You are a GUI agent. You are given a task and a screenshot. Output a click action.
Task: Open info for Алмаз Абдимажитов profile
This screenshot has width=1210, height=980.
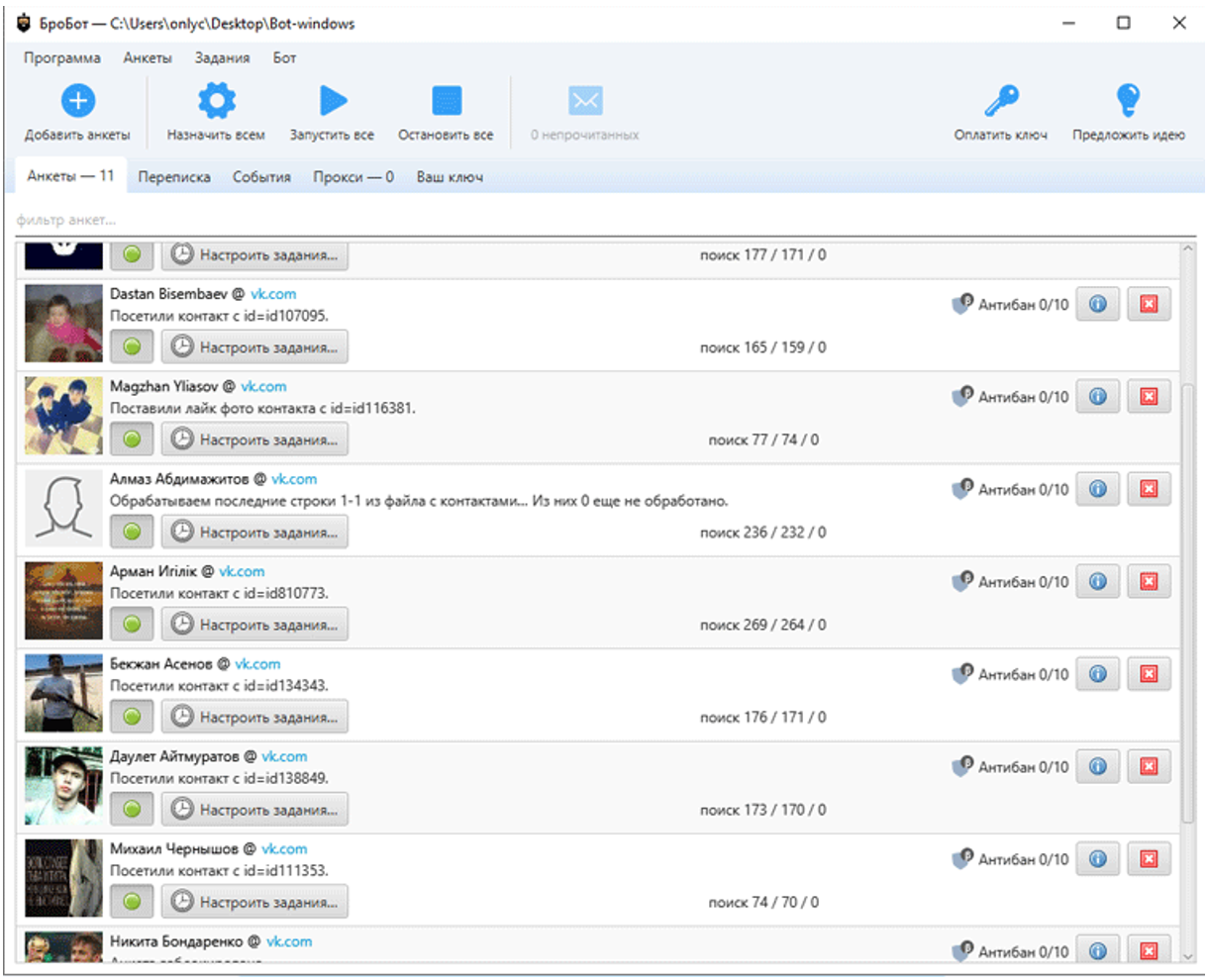click(1097, 489)
